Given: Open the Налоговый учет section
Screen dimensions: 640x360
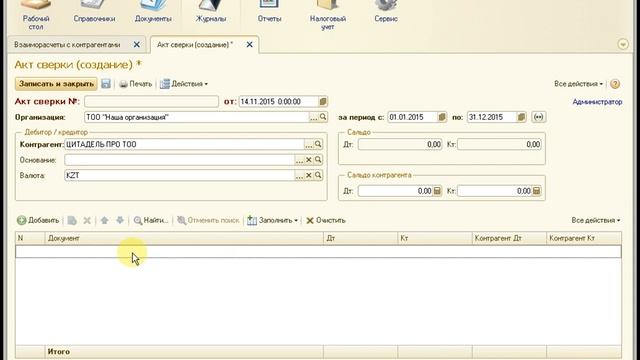Looking at the screenshot, I should (x=328, y=16).
